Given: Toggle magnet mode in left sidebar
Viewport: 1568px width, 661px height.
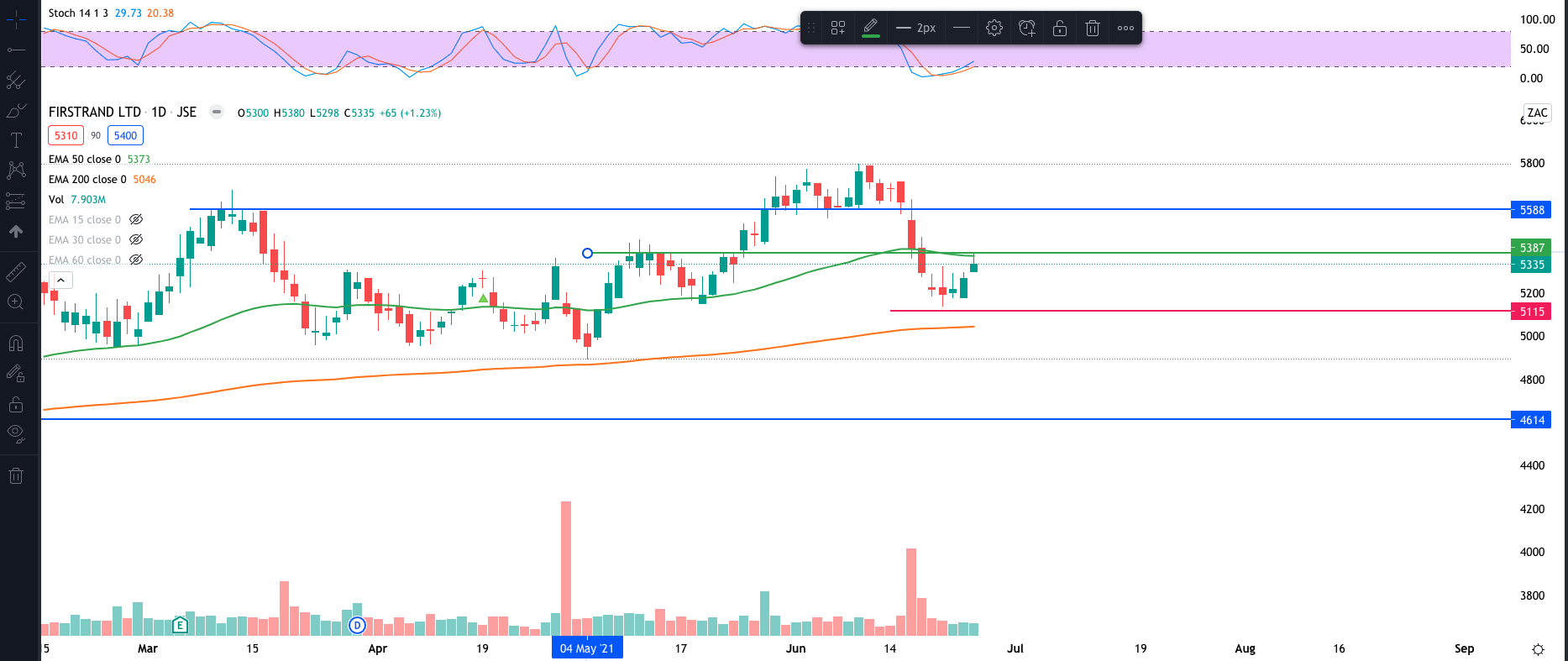Looking at the screenshot, I should [16, 343].
